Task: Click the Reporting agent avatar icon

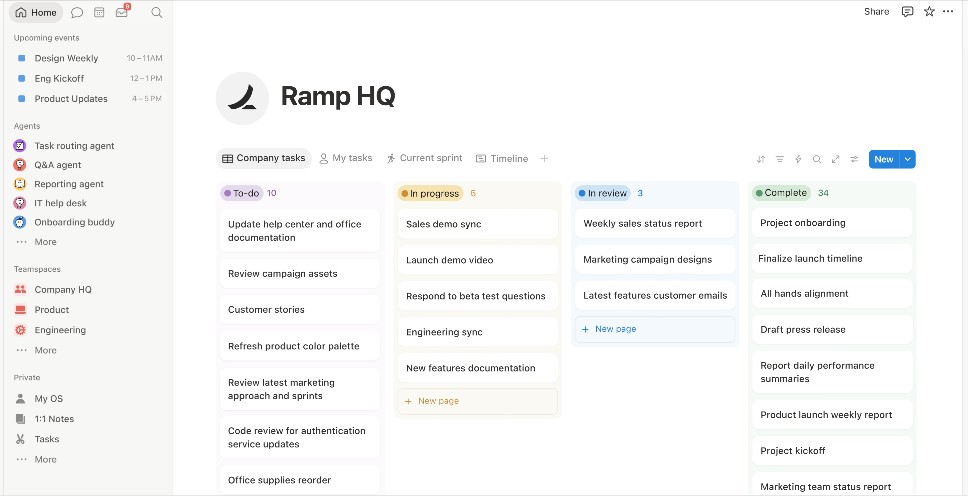Action: 20,184
